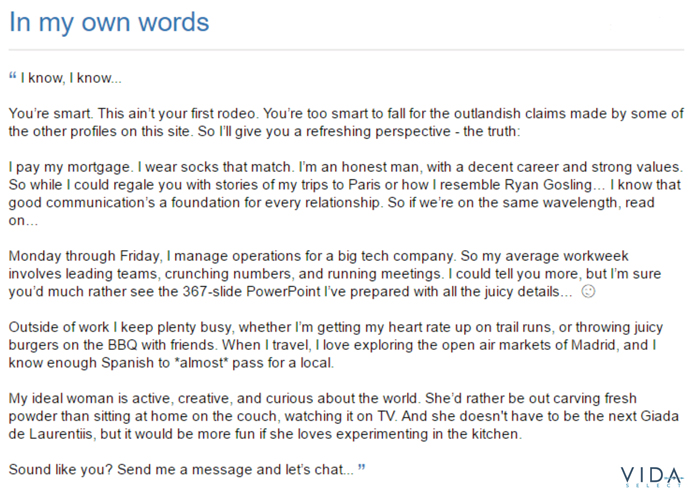Screen dimensions: 700x493
Task: Click "I pay my mortgage" sentence
Action: 71,167
